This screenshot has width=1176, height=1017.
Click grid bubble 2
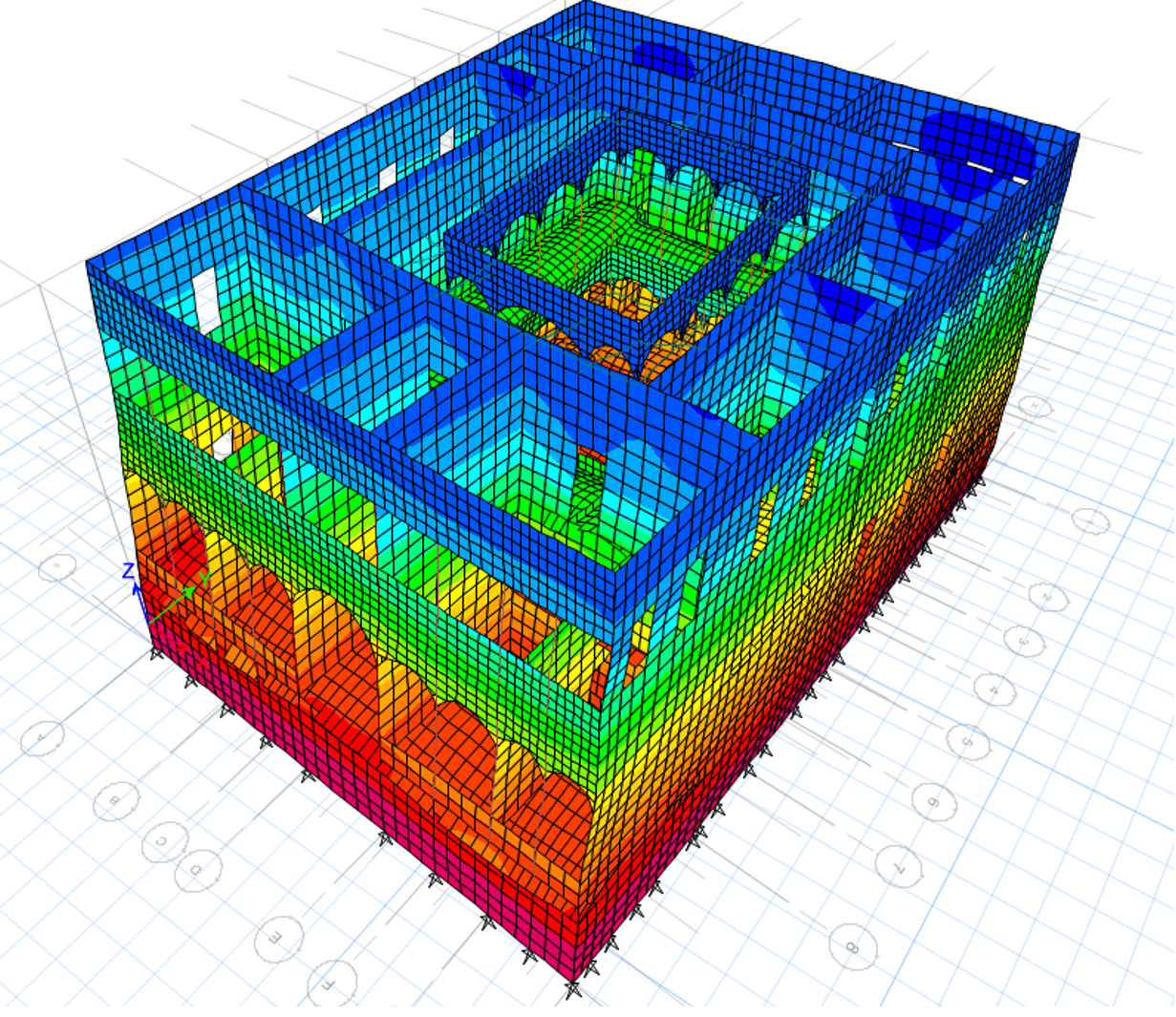1049,596
